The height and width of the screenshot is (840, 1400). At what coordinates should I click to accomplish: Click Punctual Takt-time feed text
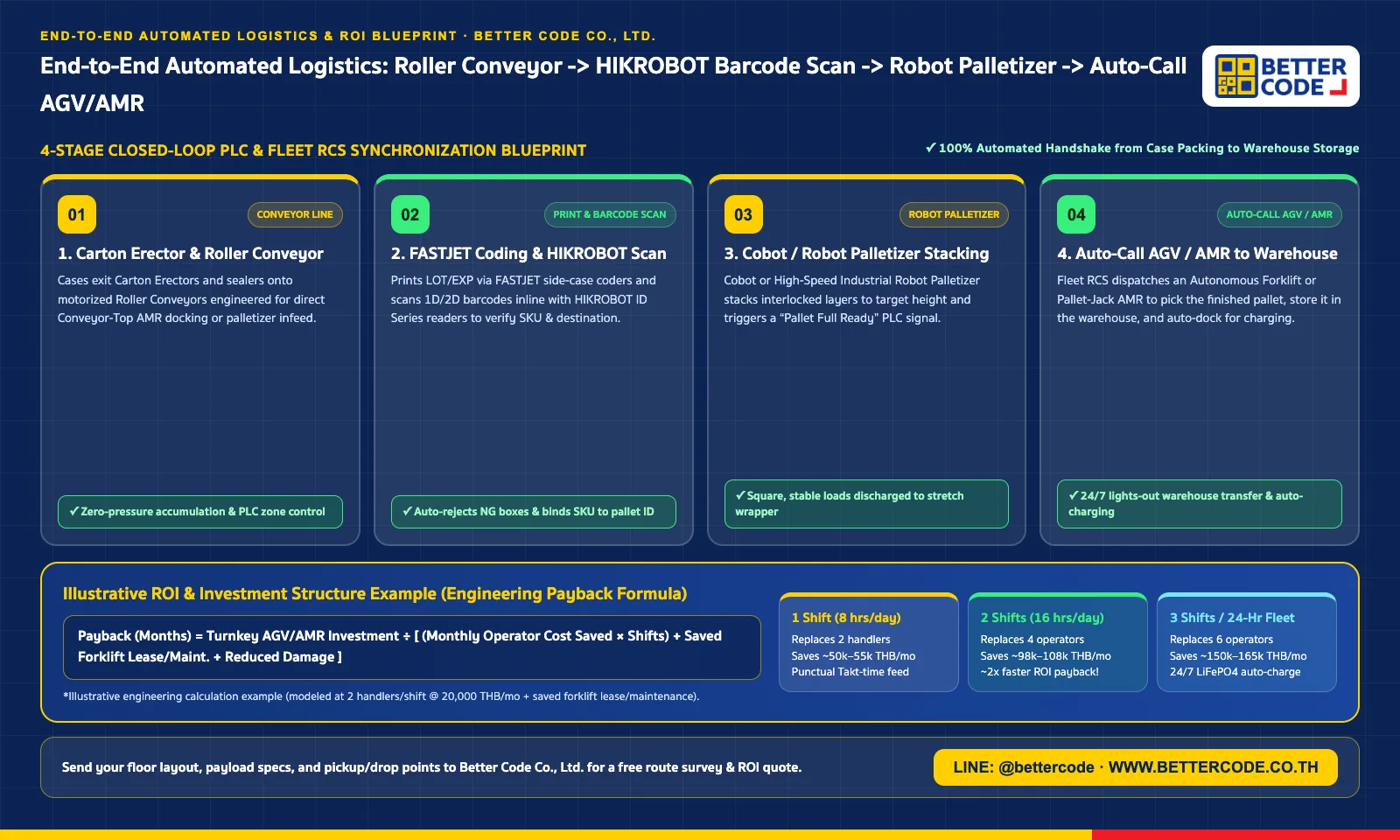[850, 672]
